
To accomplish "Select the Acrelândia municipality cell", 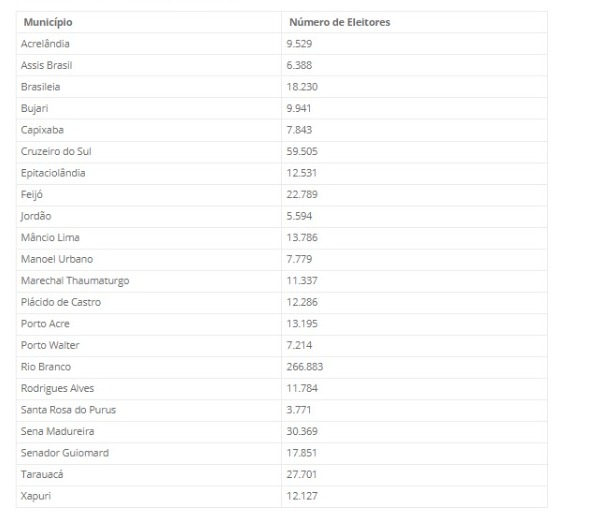I will [46, 43].
